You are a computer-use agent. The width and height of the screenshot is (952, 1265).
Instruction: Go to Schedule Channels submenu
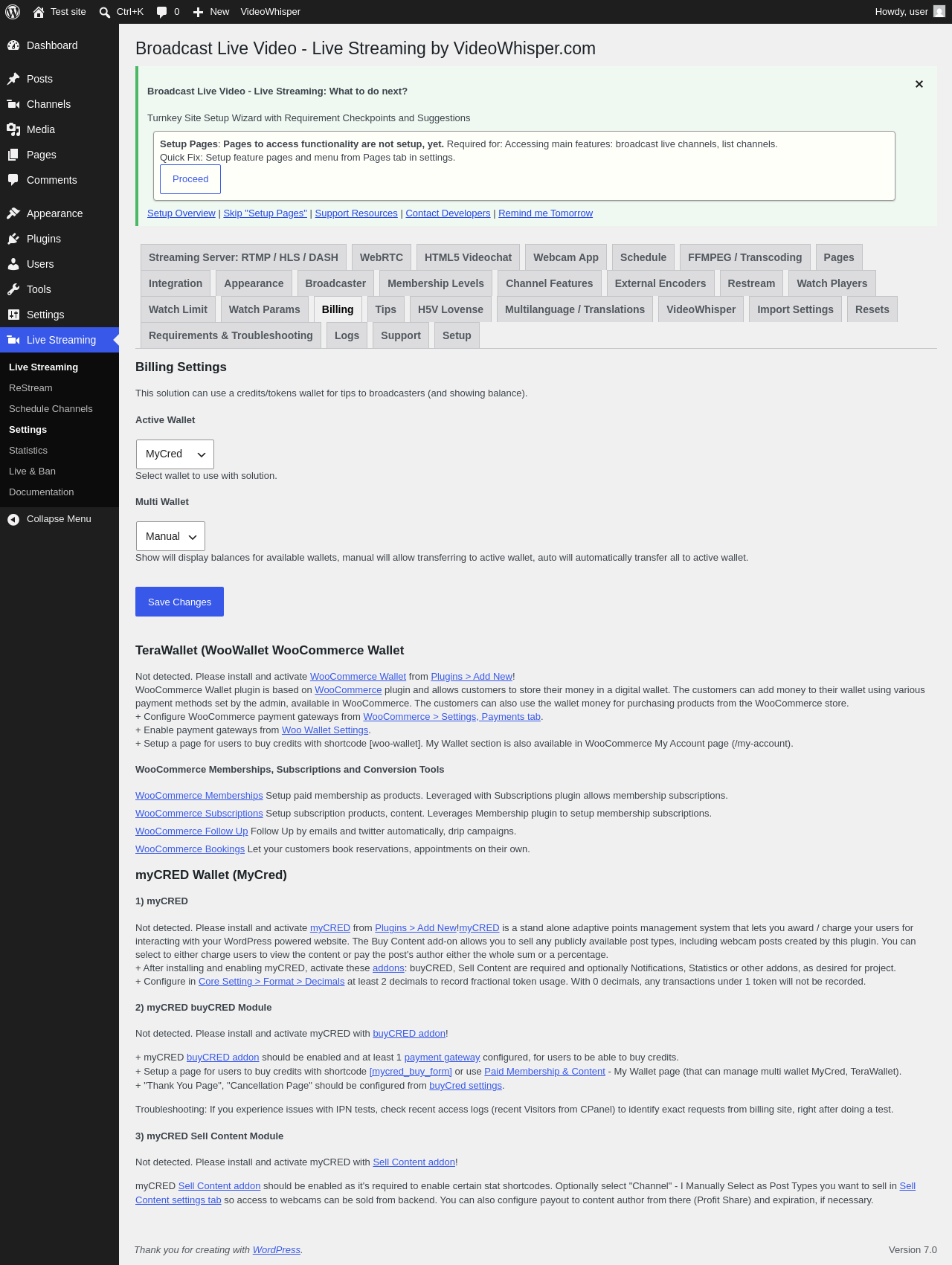pos(51,409)
